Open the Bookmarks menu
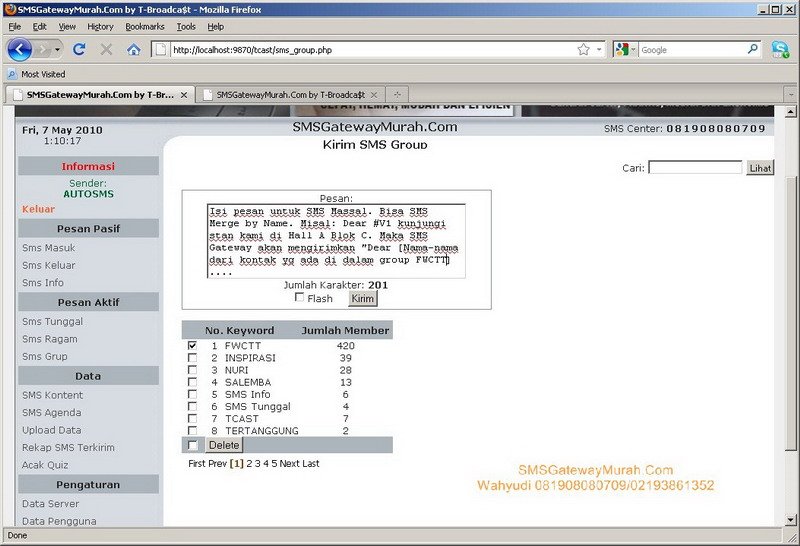 (145, 27)
